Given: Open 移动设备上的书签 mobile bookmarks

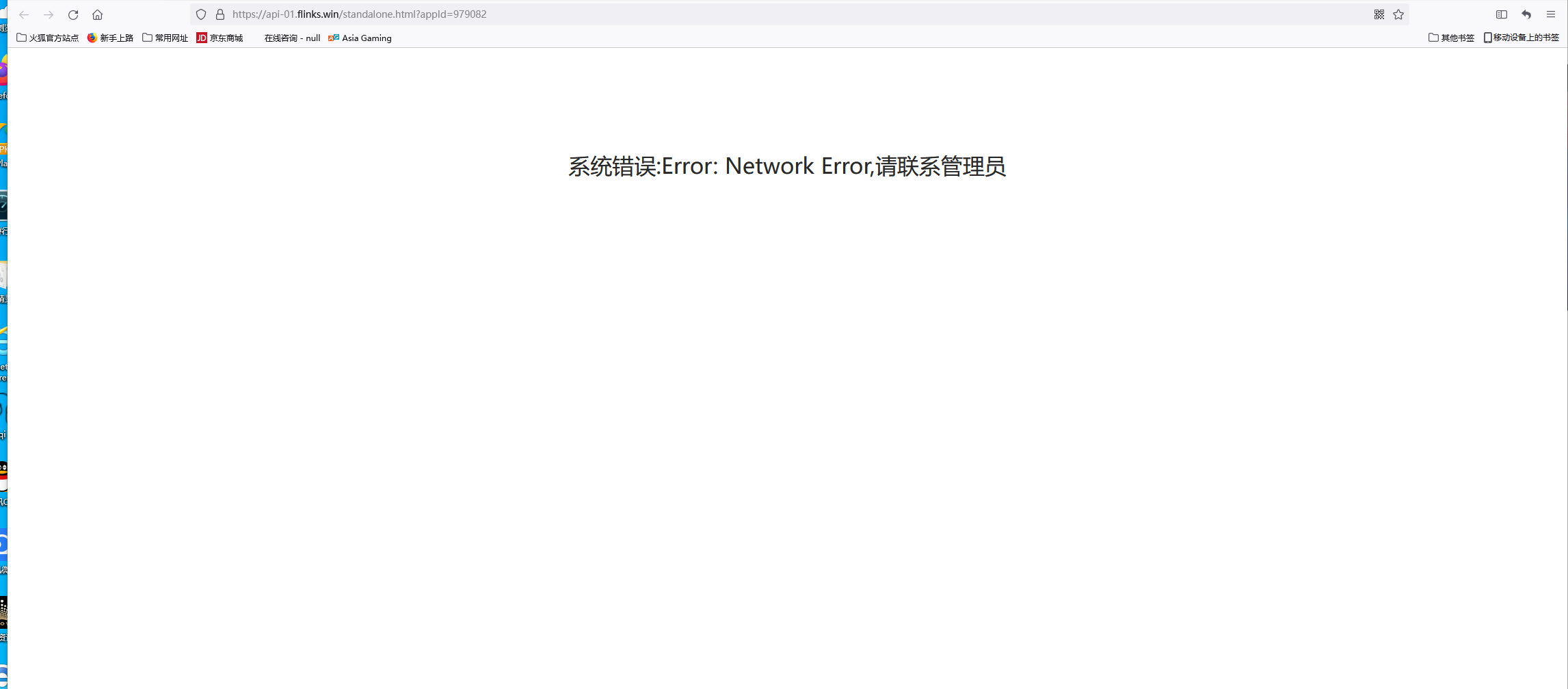Looking at the screenshot, I should (x=1522, y=38).
